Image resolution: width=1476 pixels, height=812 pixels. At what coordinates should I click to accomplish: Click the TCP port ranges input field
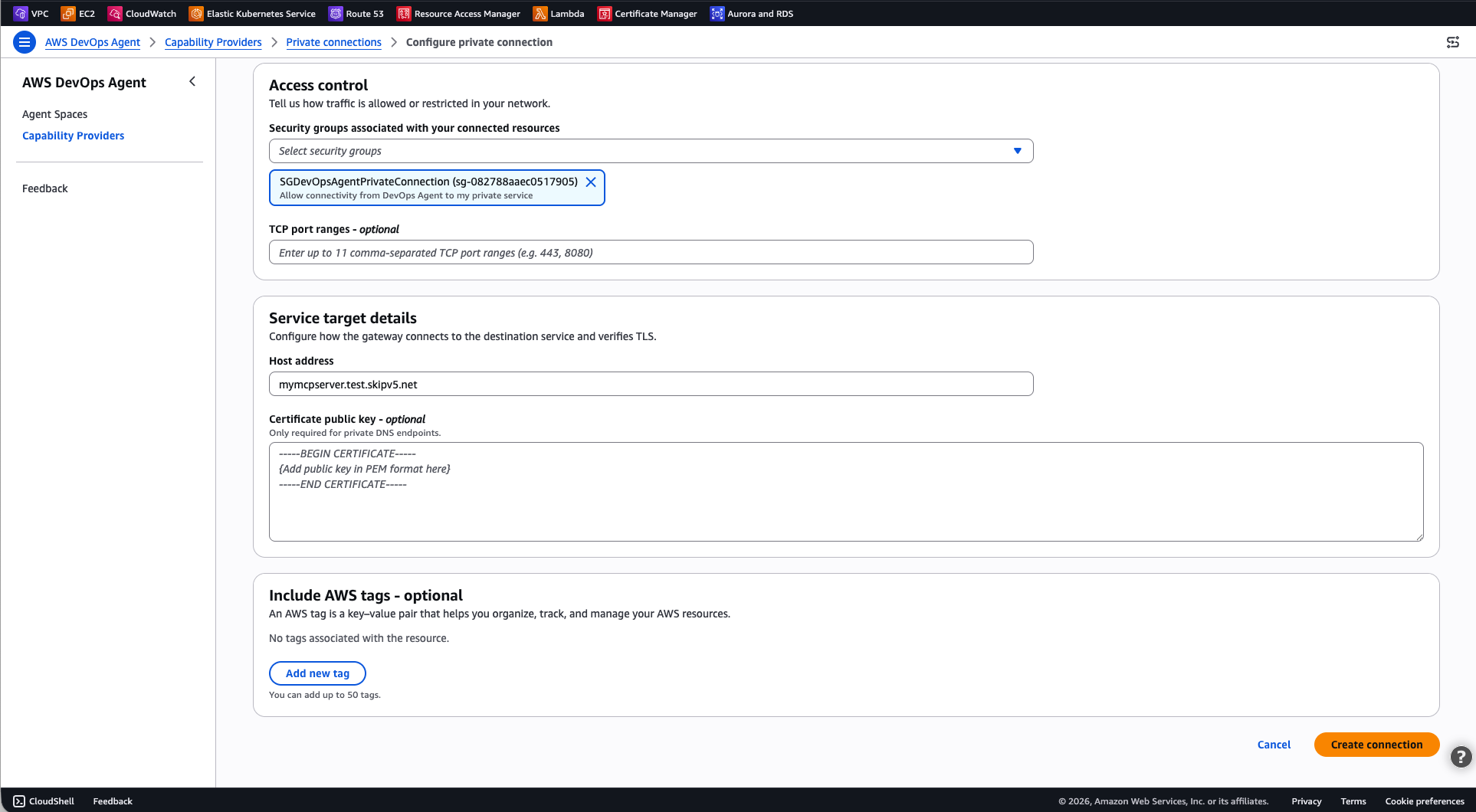tap(651, 252)
